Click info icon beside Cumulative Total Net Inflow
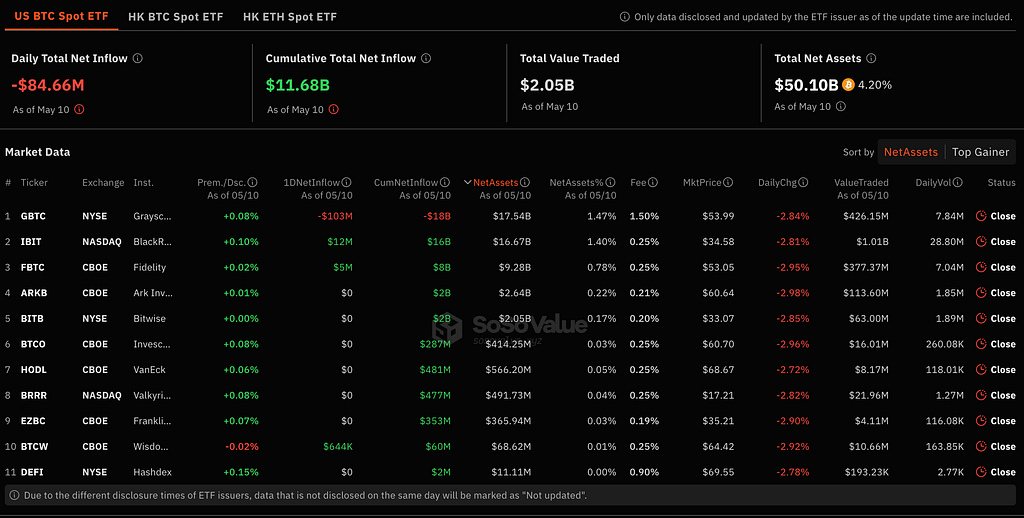The height and width of the screenshot is (518, 1024). point(426,58)
